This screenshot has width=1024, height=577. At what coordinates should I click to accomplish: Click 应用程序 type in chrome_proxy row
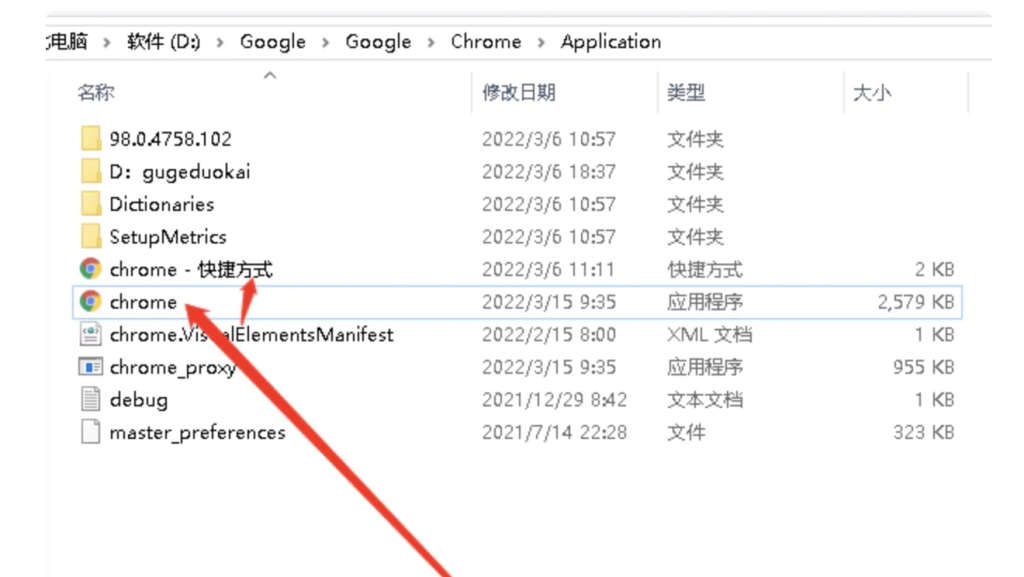[x=705, y=367]
